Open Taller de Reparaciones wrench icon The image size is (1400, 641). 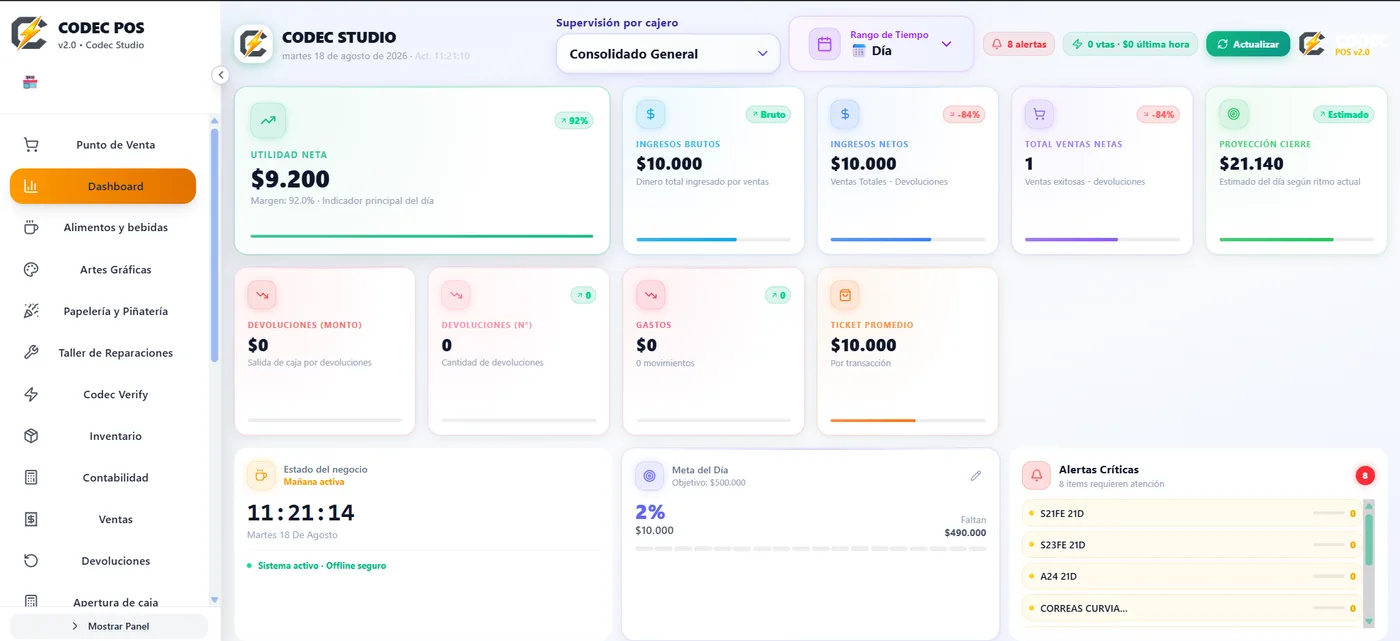tap(31, 353)
